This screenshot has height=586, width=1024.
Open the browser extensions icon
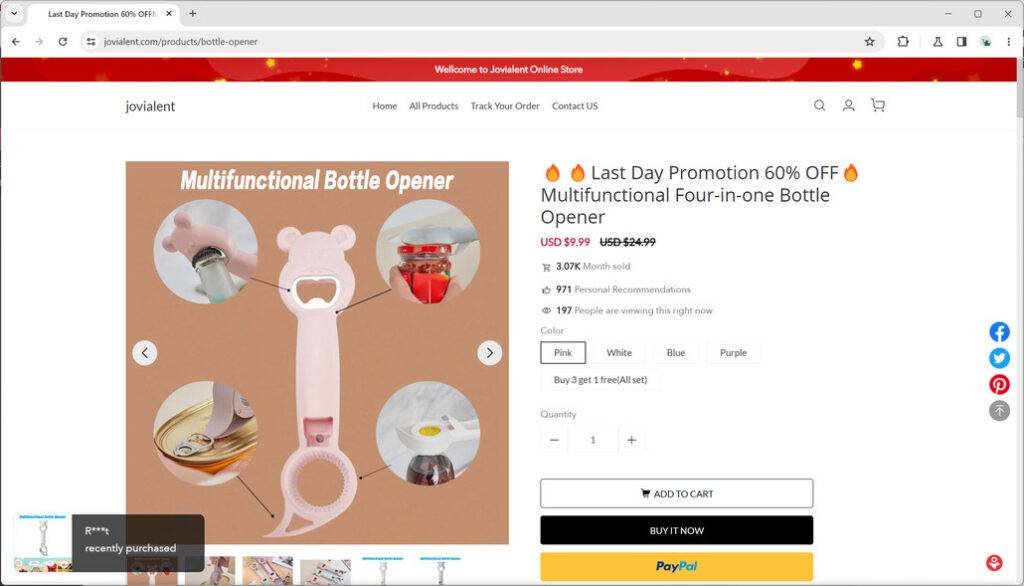point(903,42)
